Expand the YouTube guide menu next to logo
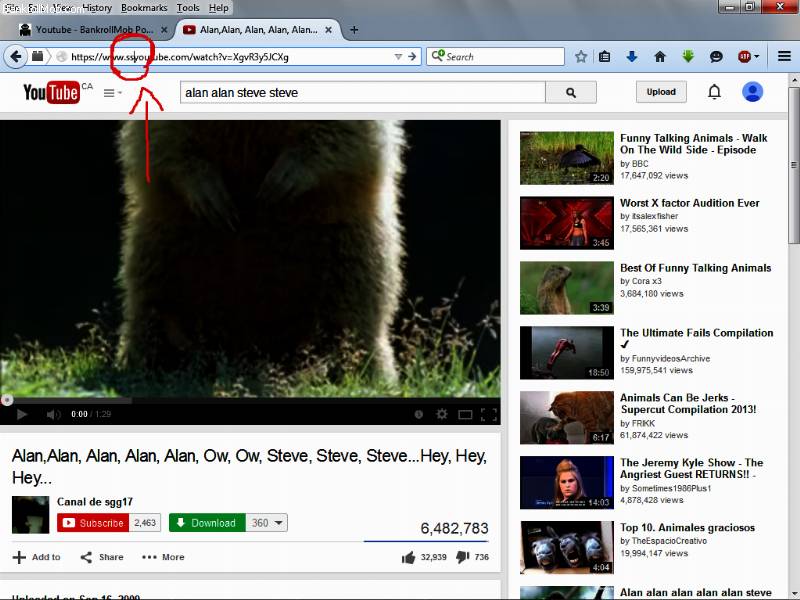This screenshot has height=600, width=800. 112,93
